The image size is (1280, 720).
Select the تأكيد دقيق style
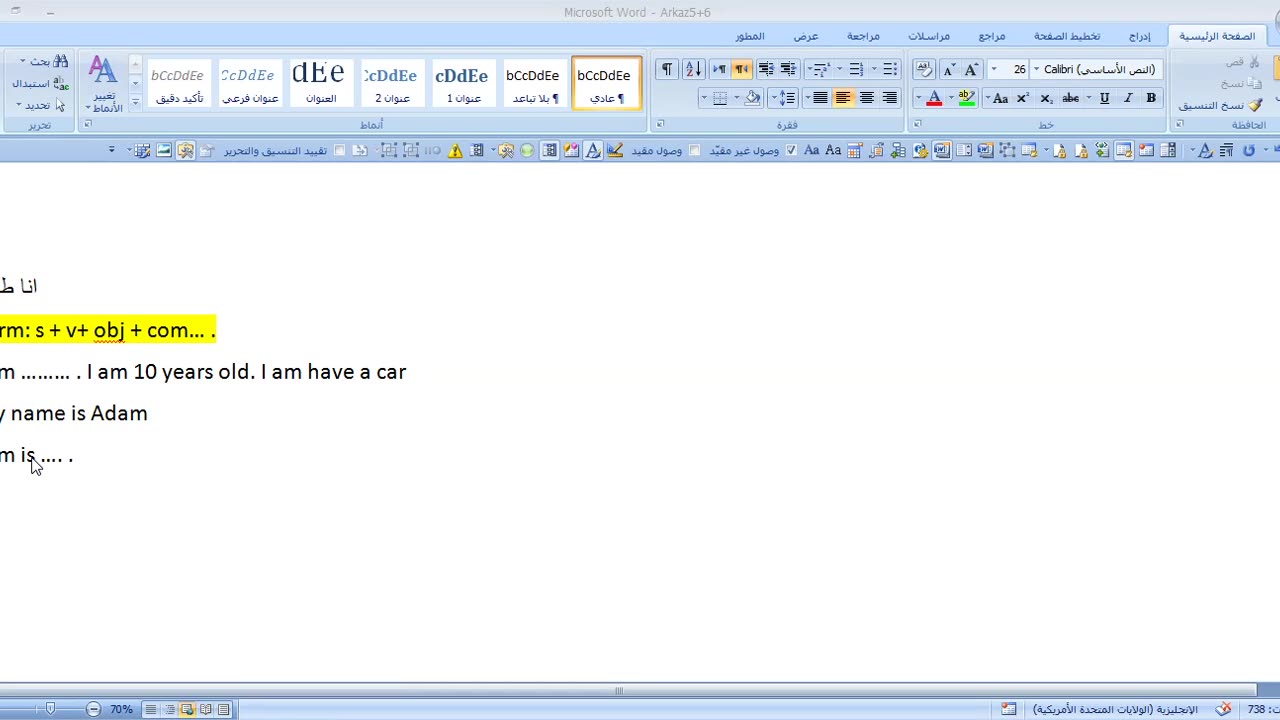pos(178,83)
